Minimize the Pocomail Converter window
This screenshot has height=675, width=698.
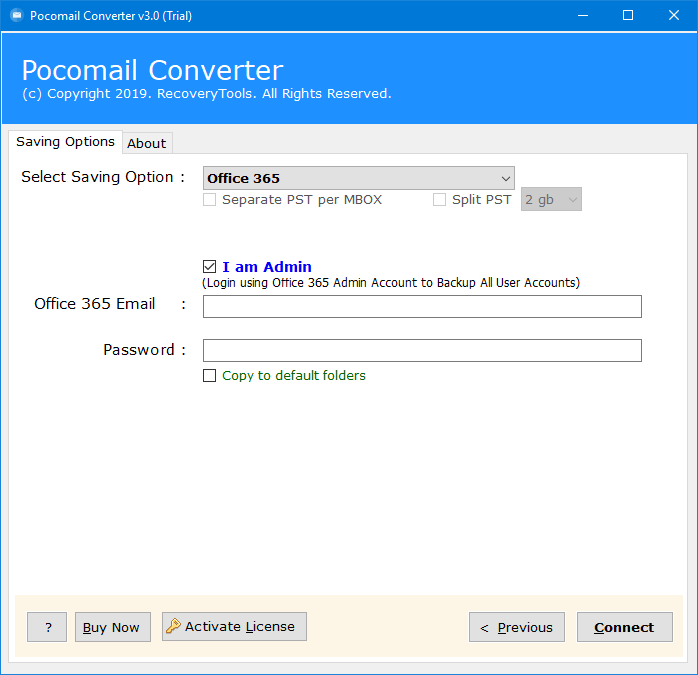coord(583,16)
